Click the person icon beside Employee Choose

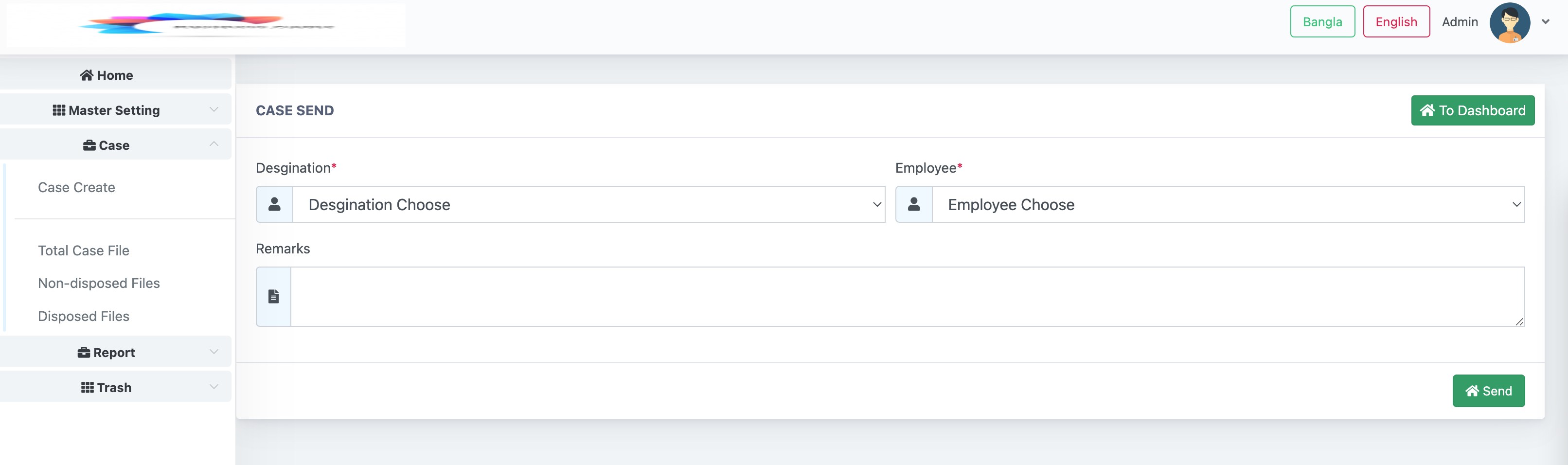[914, 204]
